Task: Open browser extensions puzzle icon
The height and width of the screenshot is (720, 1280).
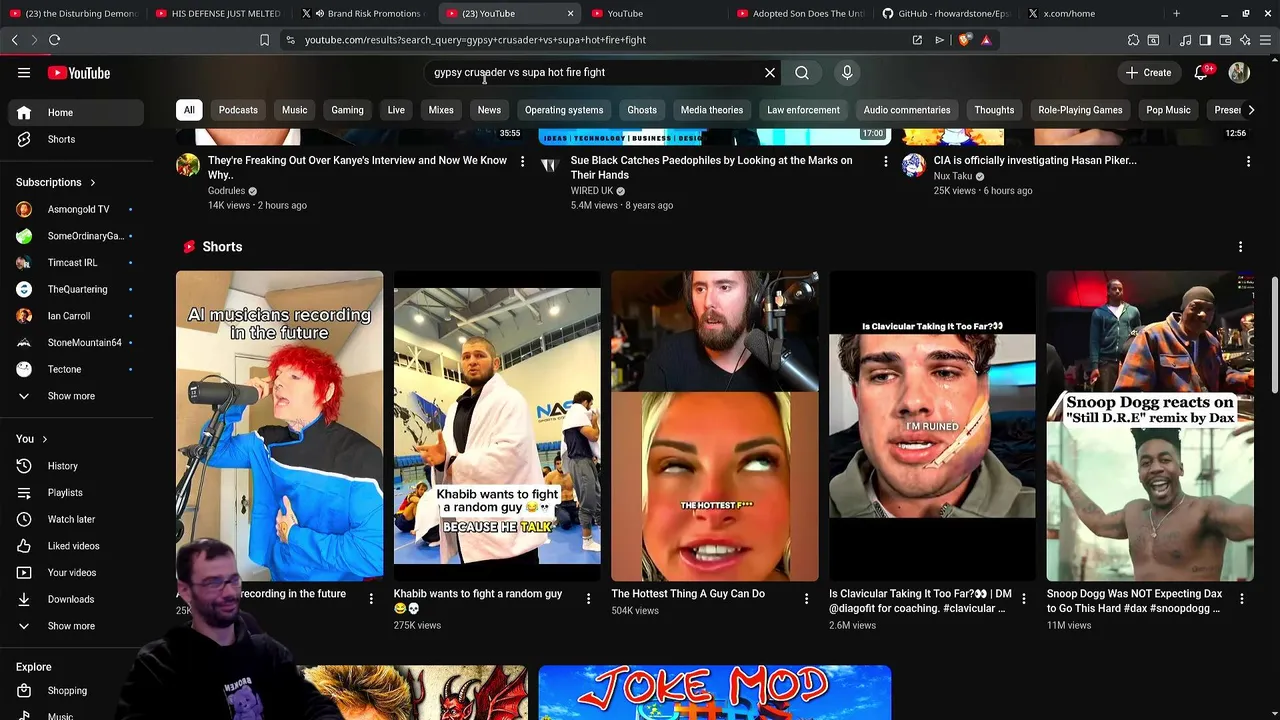Action: coord(1133,40)
